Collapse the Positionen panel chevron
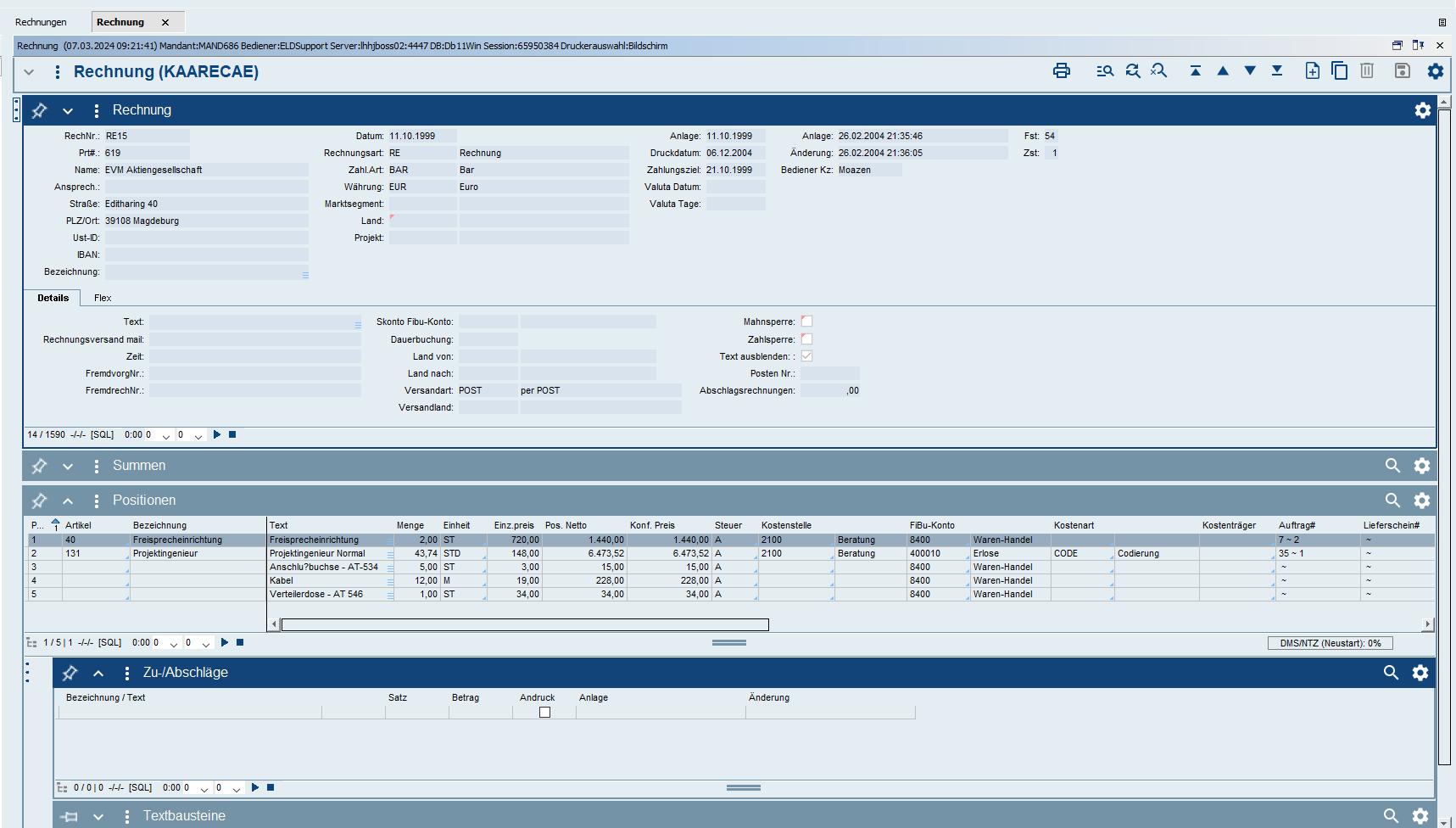The image size is (1456, 828). 68,501
